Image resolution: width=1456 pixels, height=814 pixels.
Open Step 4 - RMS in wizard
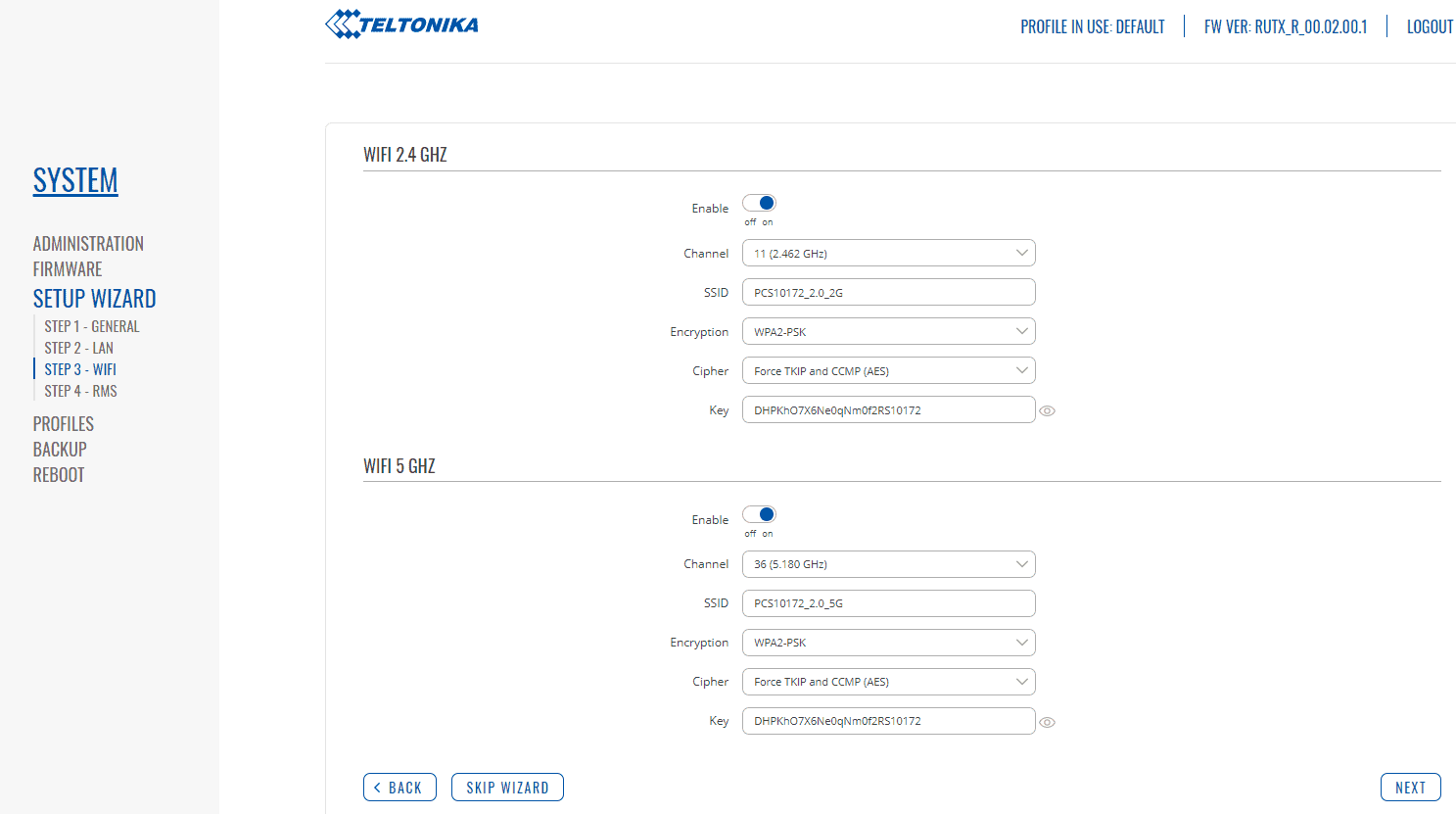[80, 392]
